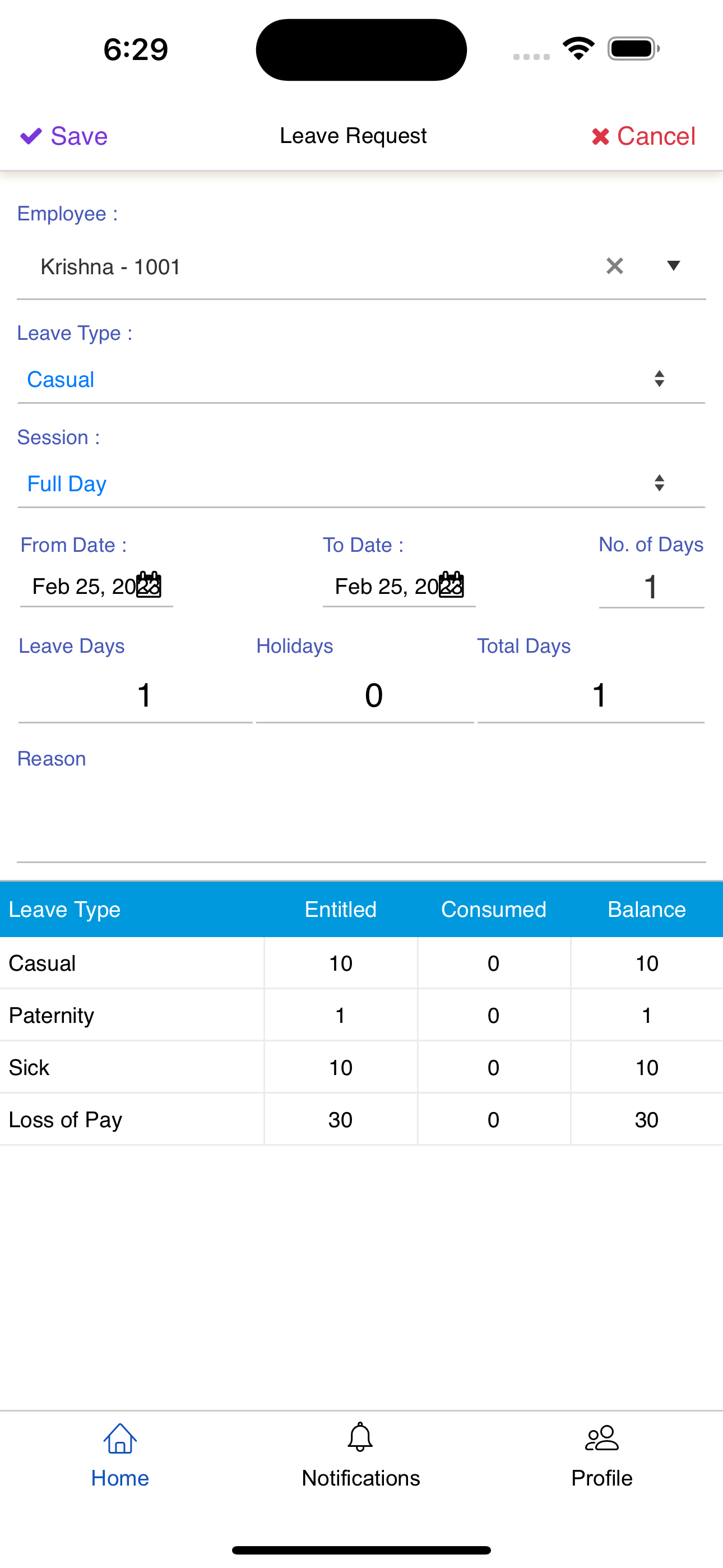Open the To Date calendar picker icon
This screenshot has width=723, height=1568.
[451, 585]
